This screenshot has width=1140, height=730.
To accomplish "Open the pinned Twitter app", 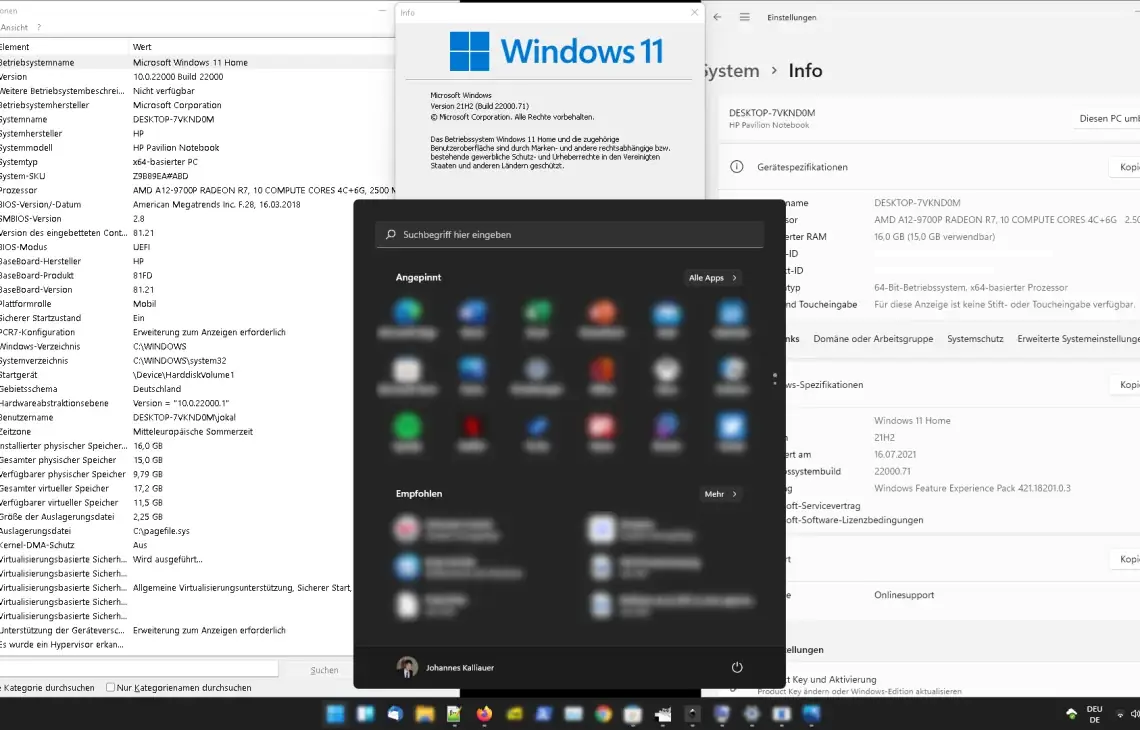I will coord(731,432).
